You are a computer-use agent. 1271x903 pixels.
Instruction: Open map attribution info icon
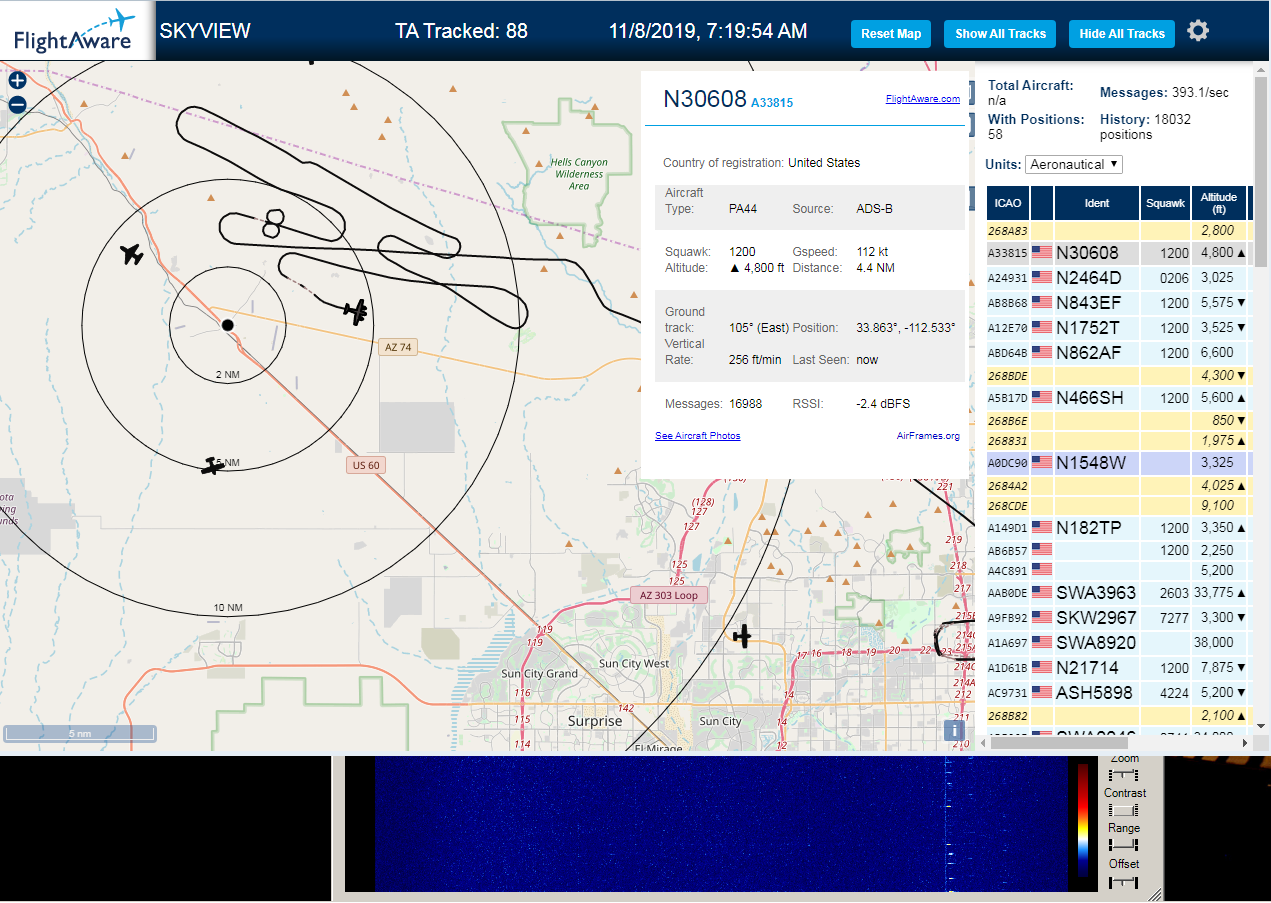click(x=955, y=731)
